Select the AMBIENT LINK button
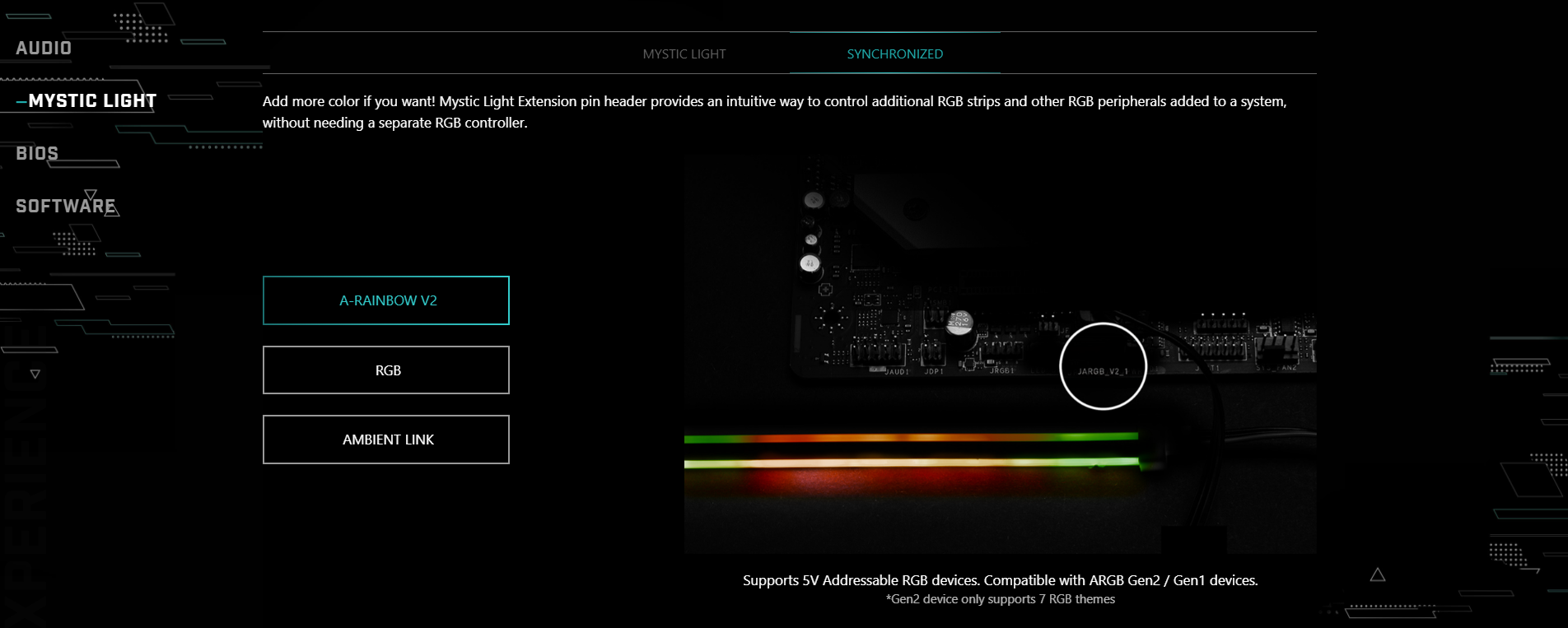 click(386, 440)
